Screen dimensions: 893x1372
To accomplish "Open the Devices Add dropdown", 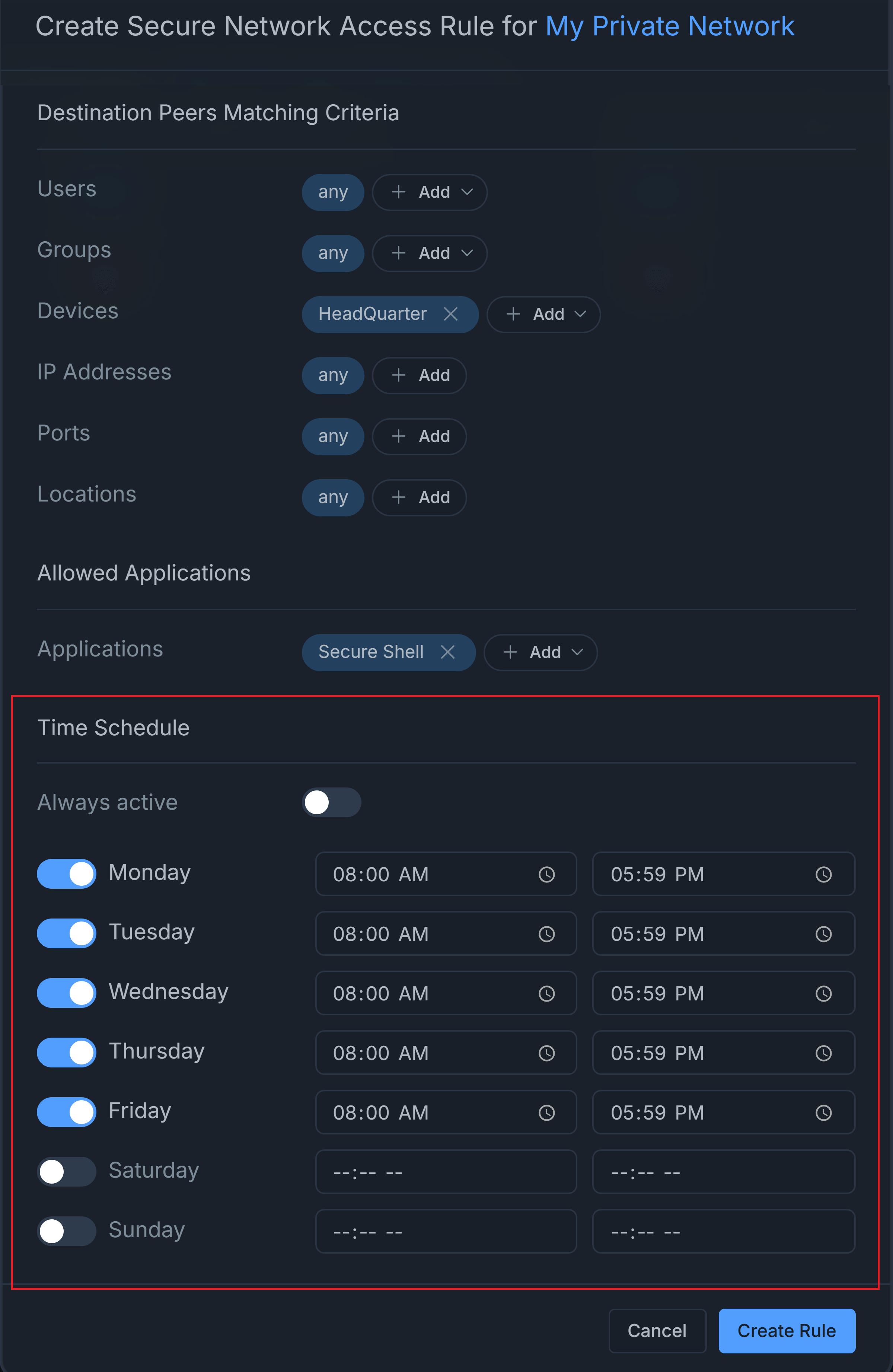I will point(543,314).
